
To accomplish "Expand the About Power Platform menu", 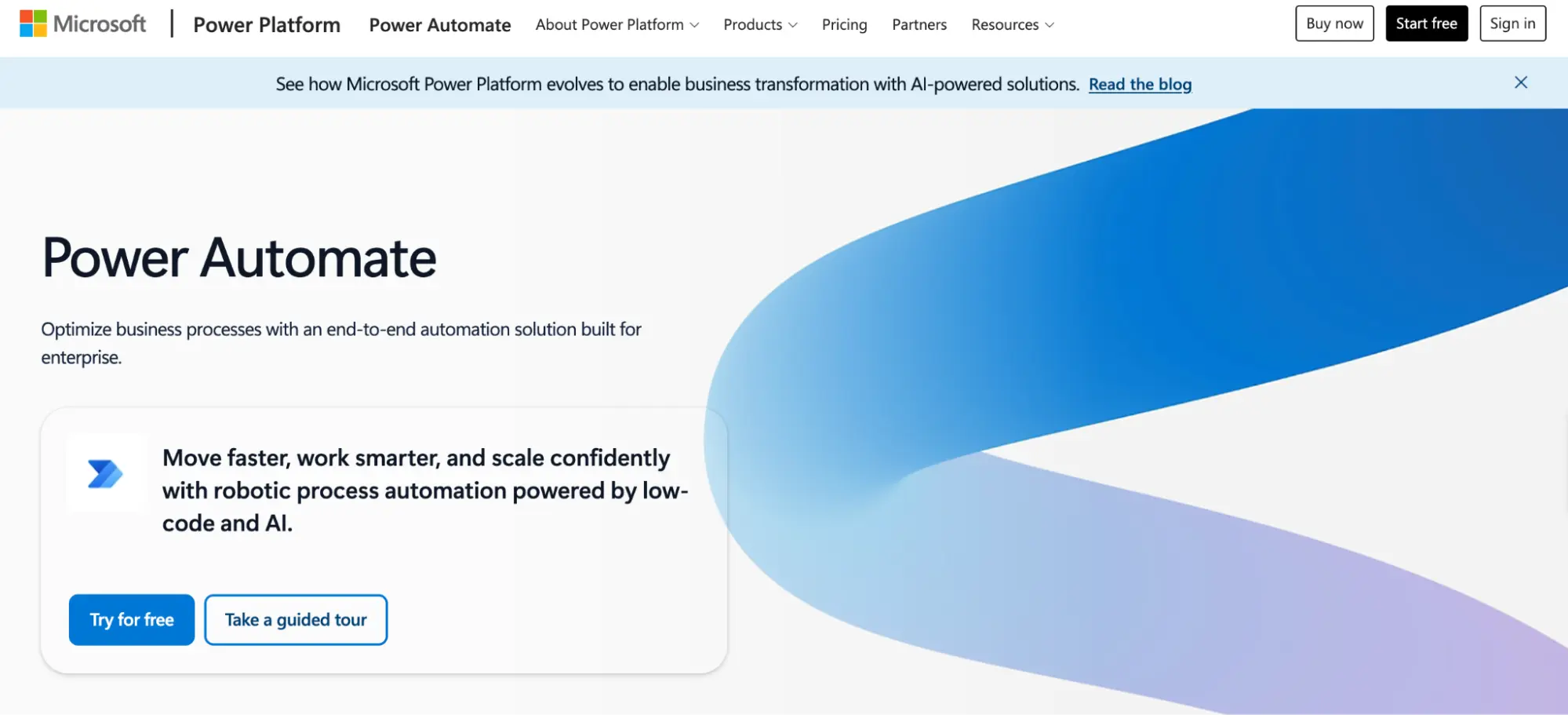I will (x=617, y=24).
